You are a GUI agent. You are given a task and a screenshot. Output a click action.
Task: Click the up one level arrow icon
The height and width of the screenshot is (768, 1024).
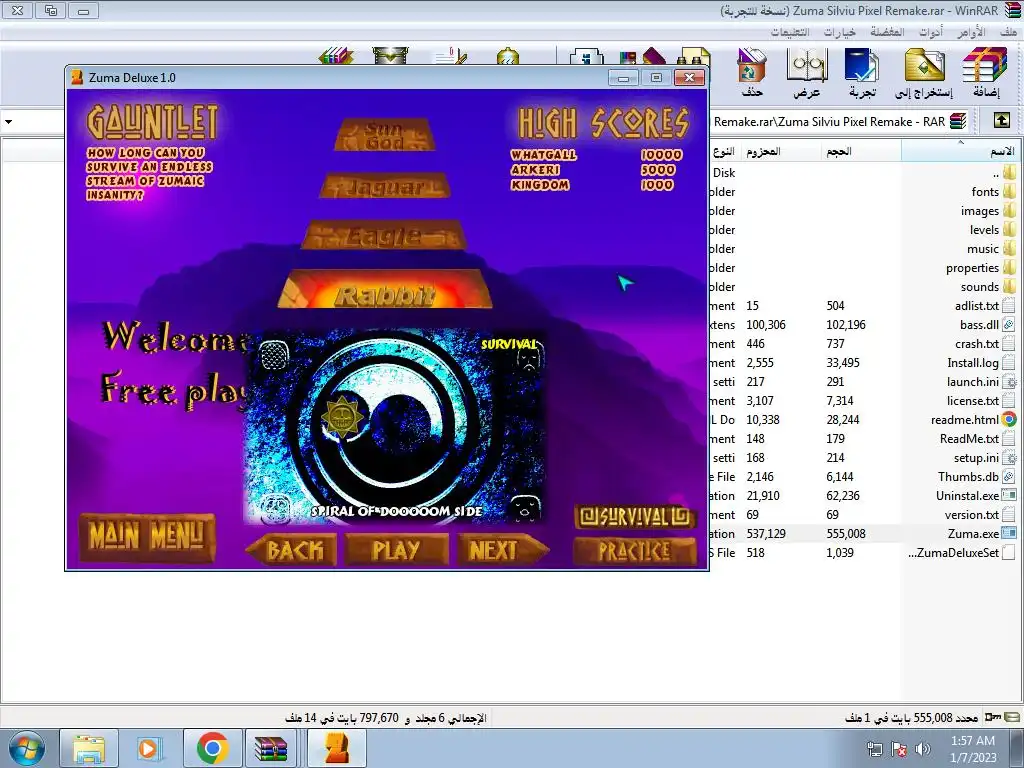tap(1001, 121)
